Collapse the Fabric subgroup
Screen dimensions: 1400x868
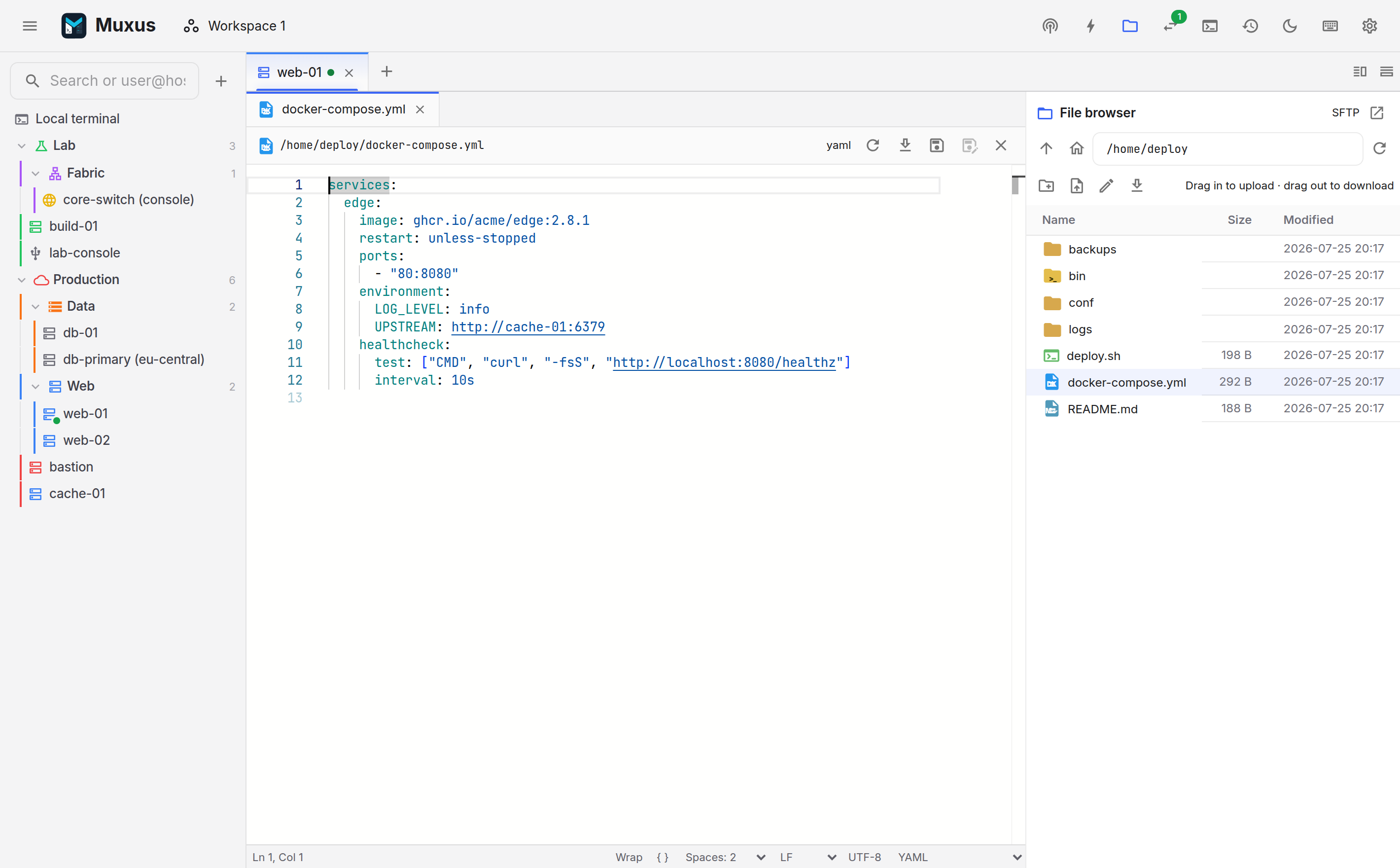35,174
